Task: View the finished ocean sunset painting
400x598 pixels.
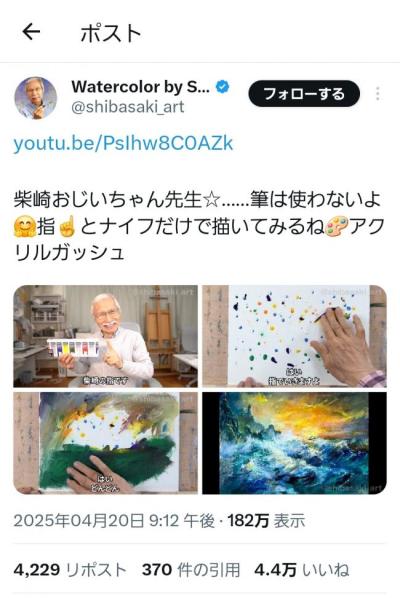Action: pyautogui.click(x=294, y=443)
